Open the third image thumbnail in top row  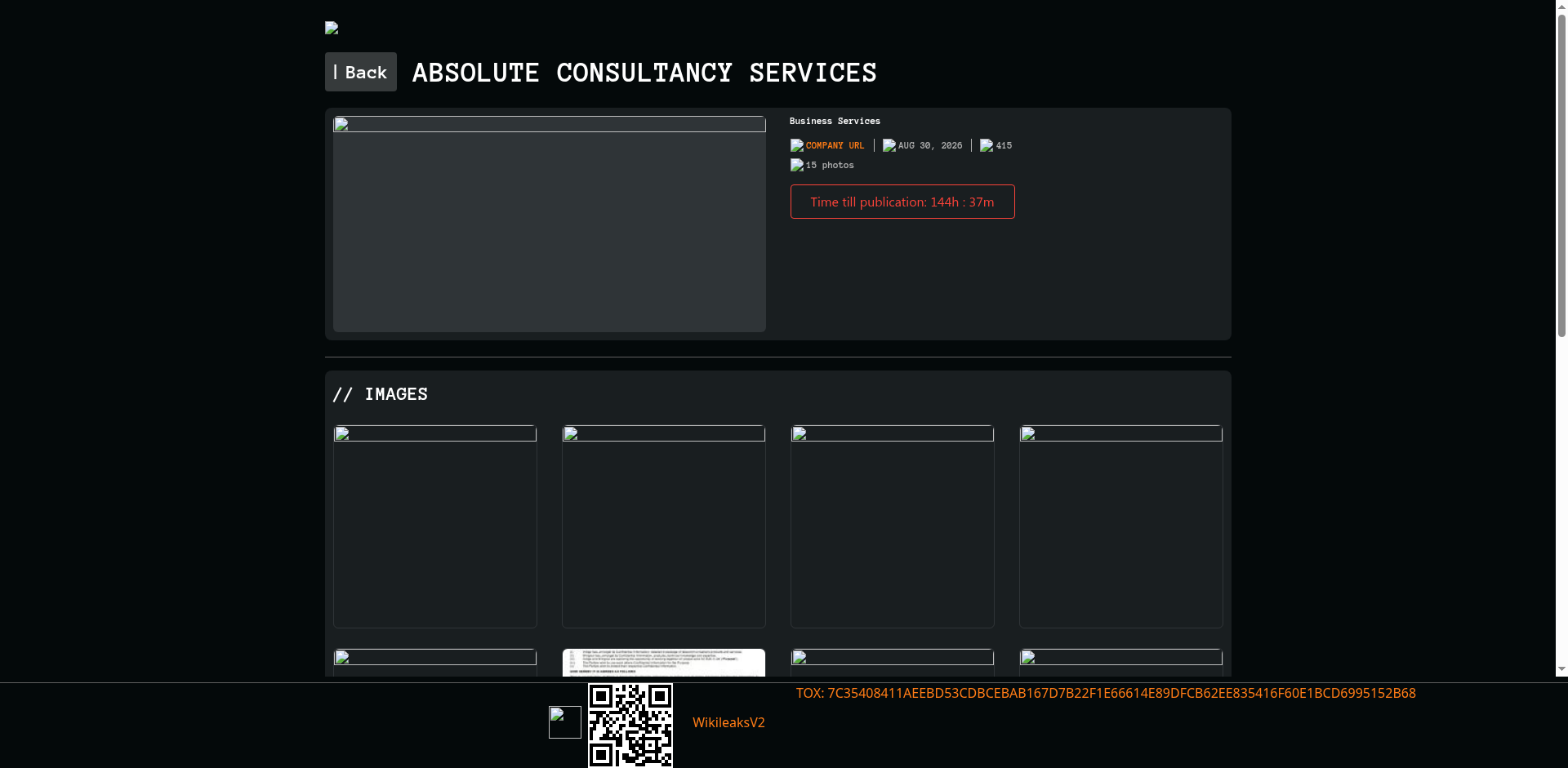[x=893, y=526]
